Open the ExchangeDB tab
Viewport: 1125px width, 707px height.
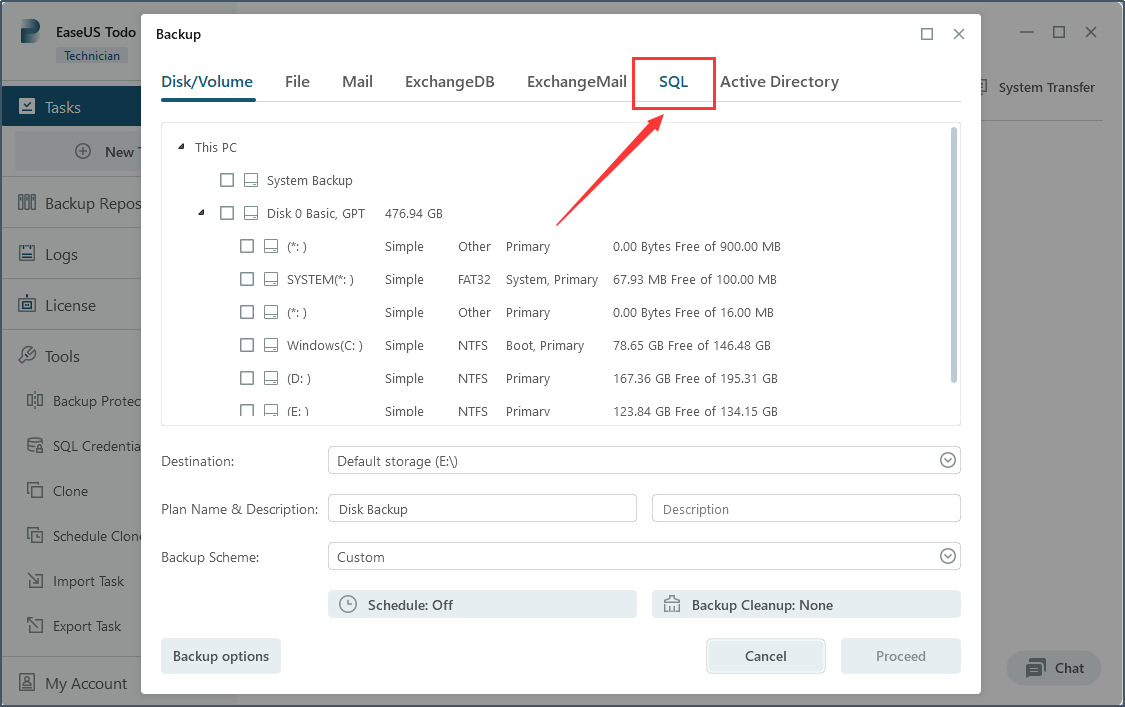point(450,82)
